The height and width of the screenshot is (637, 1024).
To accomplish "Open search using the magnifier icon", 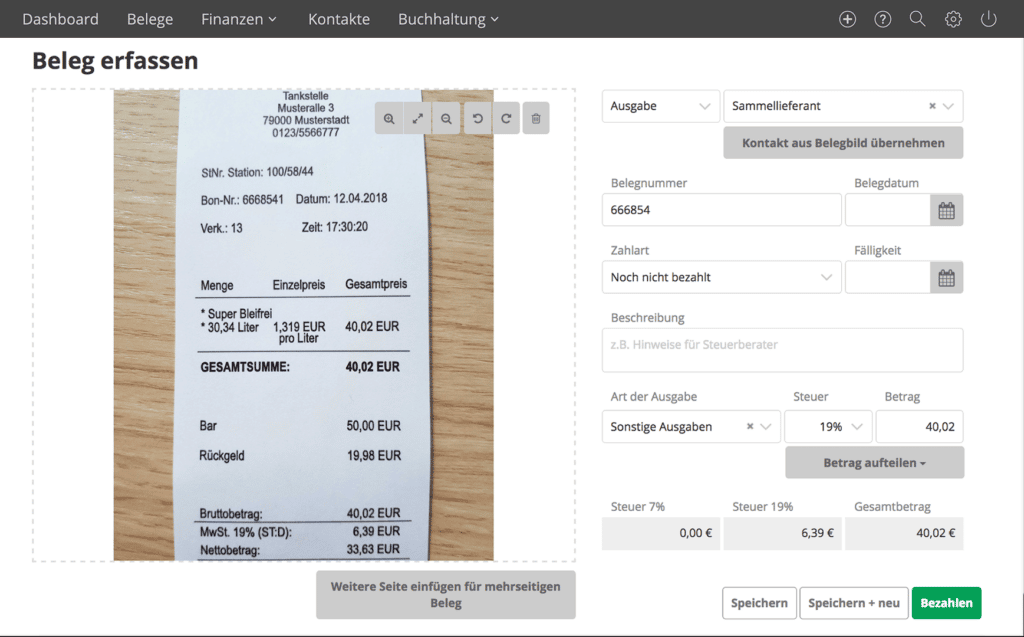I will [x=917, y=18].
